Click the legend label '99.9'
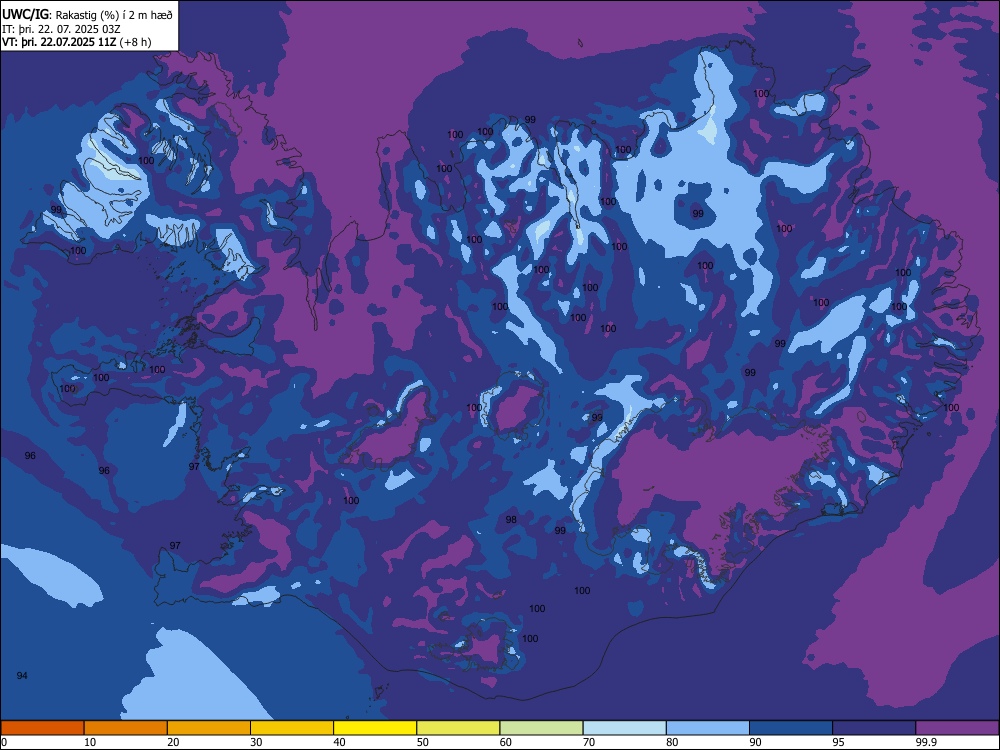The width and height of the screenshot is (1000, 750). [x=926, y=742]
